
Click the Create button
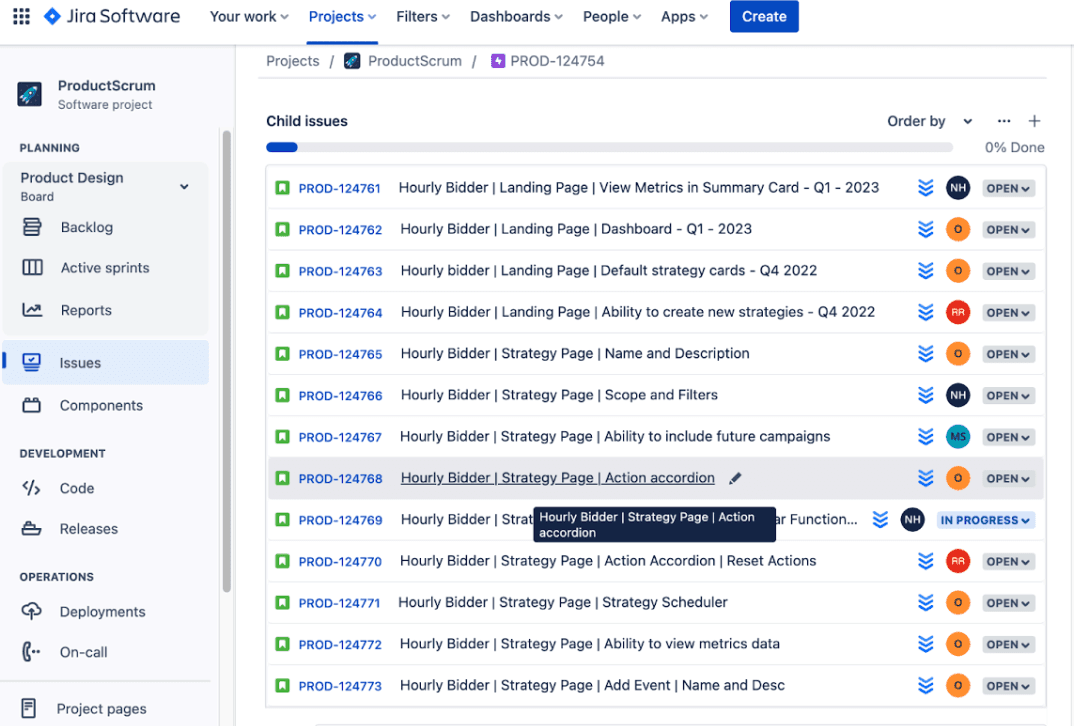click(764, 16)
